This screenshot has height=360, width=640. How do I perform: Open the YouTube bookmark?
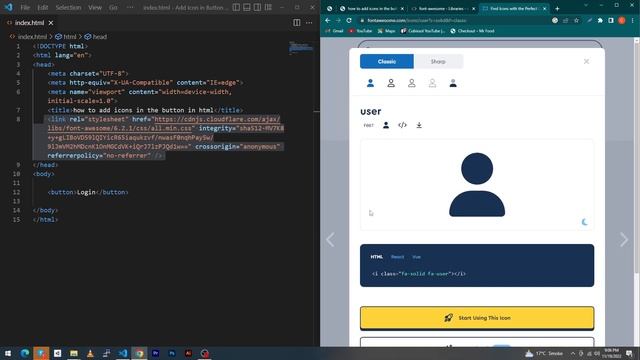[360, 31]
